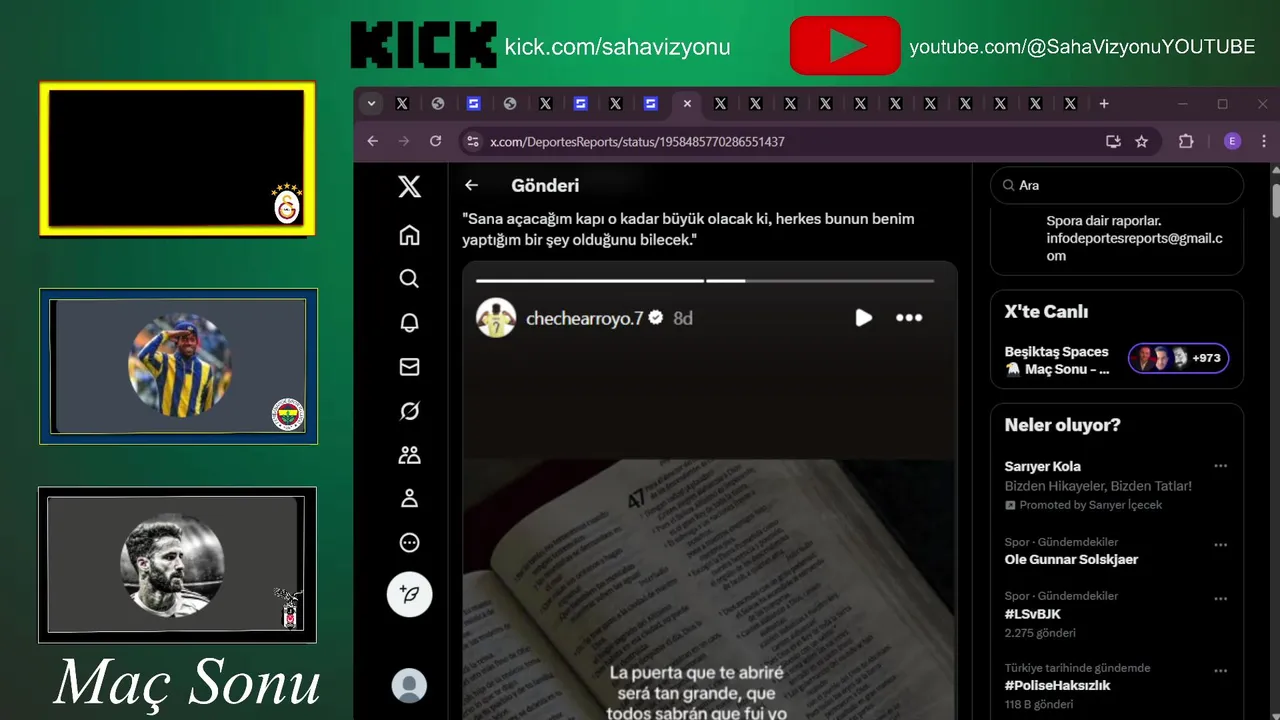Click the first story progress bar segment
The height and width of the screenshot is (720, 1280).
click(590, 281)
